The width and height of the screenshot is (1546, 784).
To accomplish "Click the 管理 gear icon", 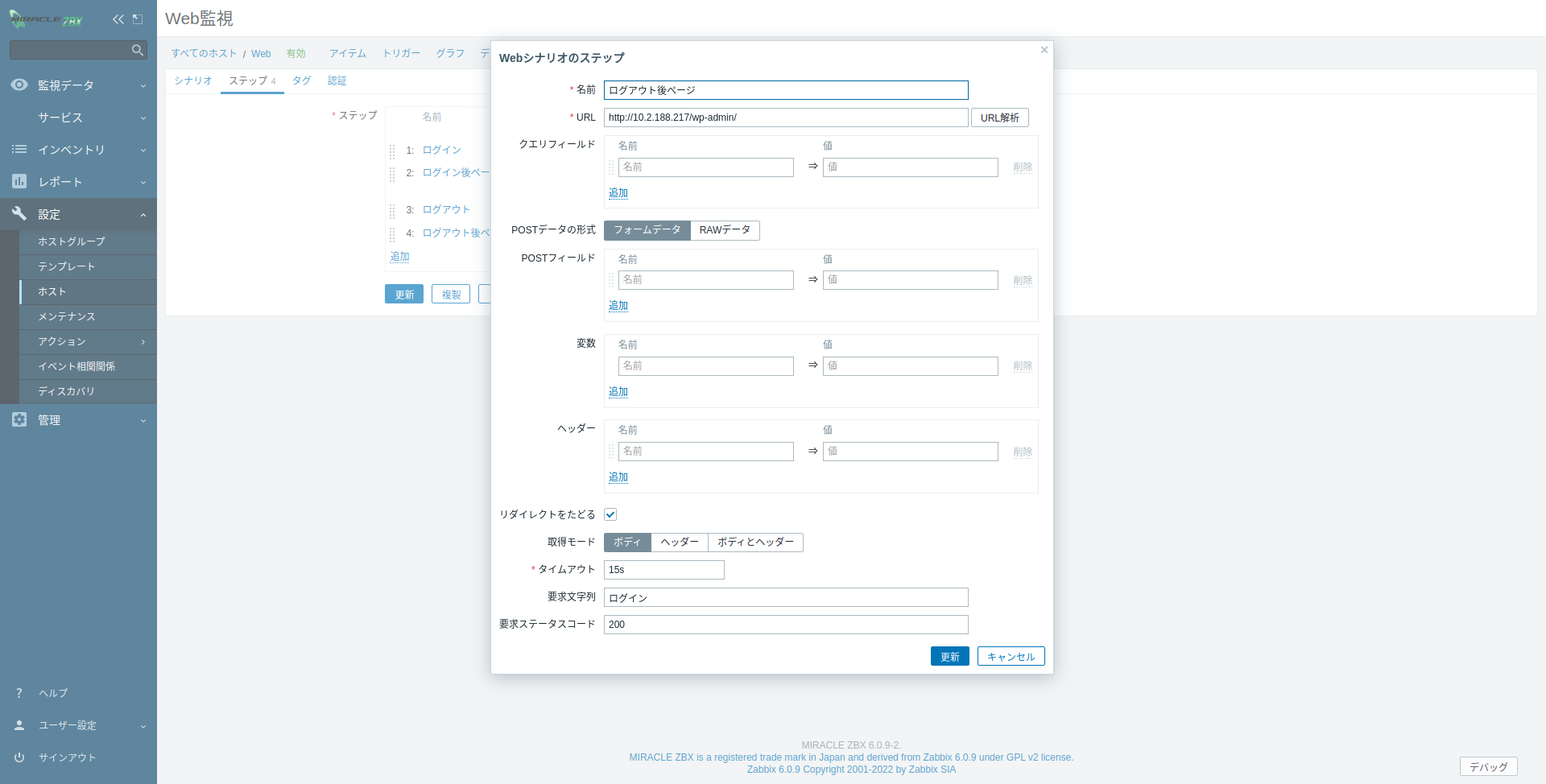I will [x=19, y=420].
